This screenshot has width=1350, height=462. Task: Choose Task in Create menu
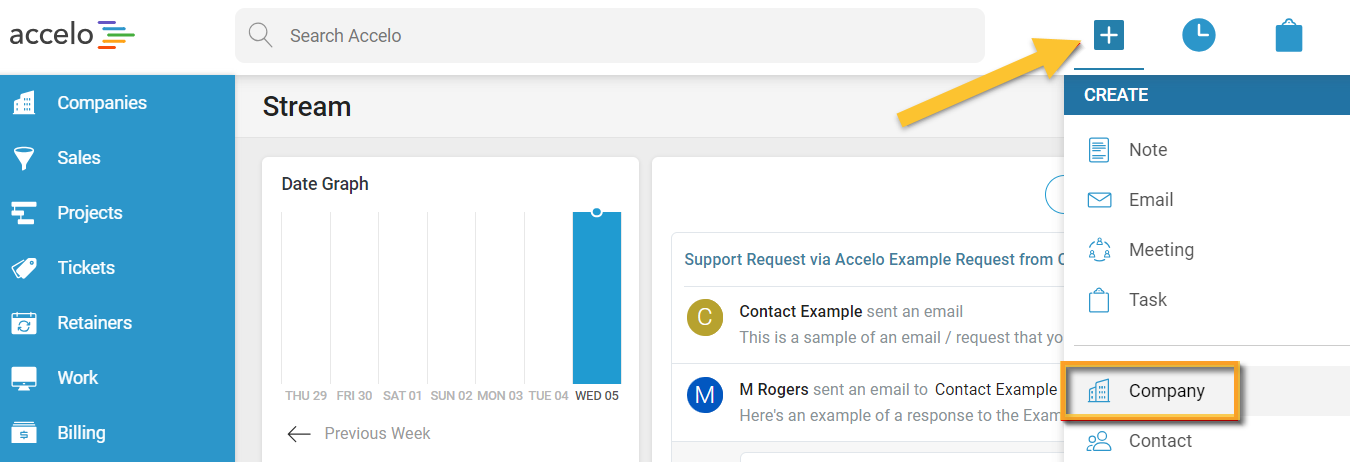point(1147,300)
